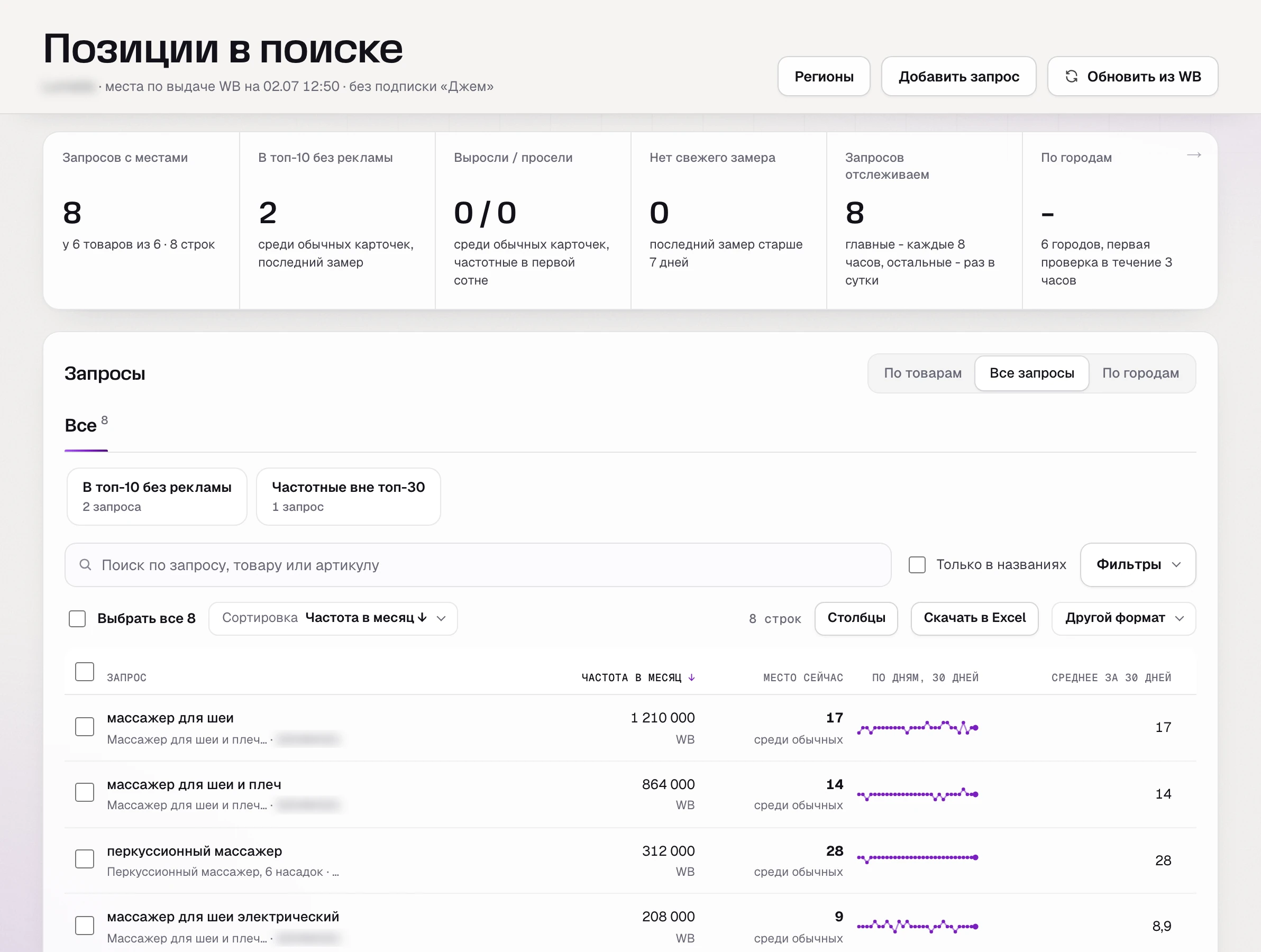The image size is (1261, 952).
Task: Click the sort arrow beside Частота в месяц header
Action: pyautogui.click(x=691, y=678)
